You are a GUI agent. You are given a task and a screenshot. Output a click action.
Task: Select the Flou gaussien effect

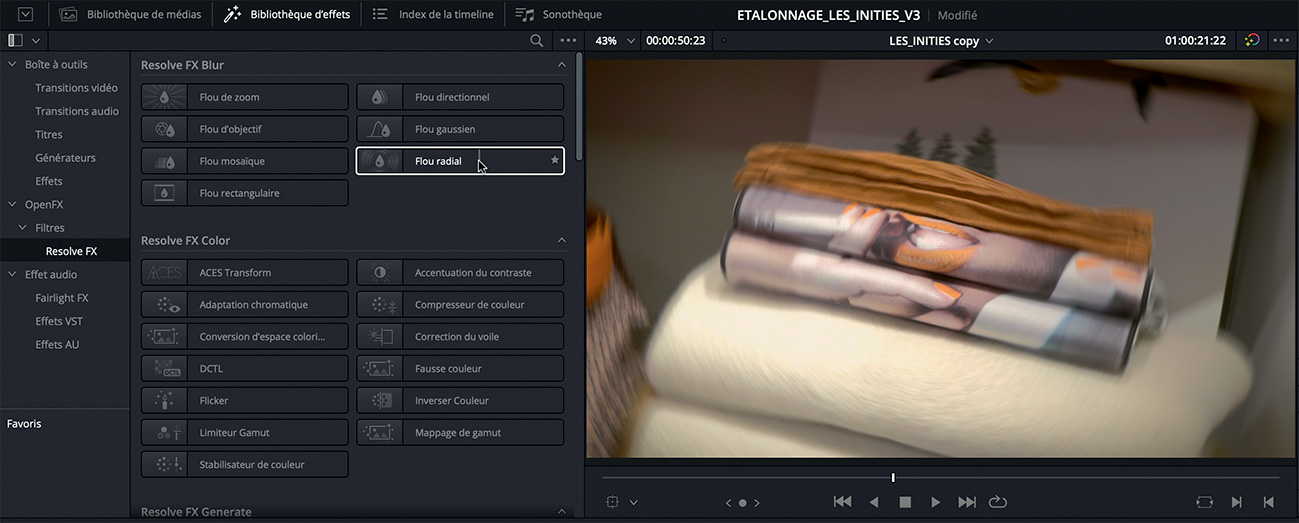tap(460, 129)
